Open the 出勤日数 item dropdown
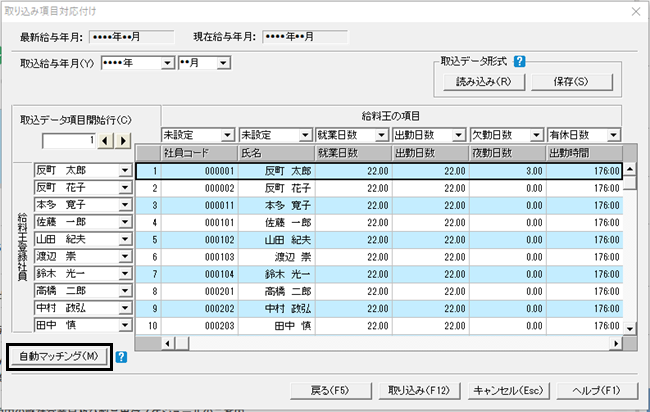Image resolution: width=650 pixels, height=412 pixels. pyautogui.click(x=458, y=135)
